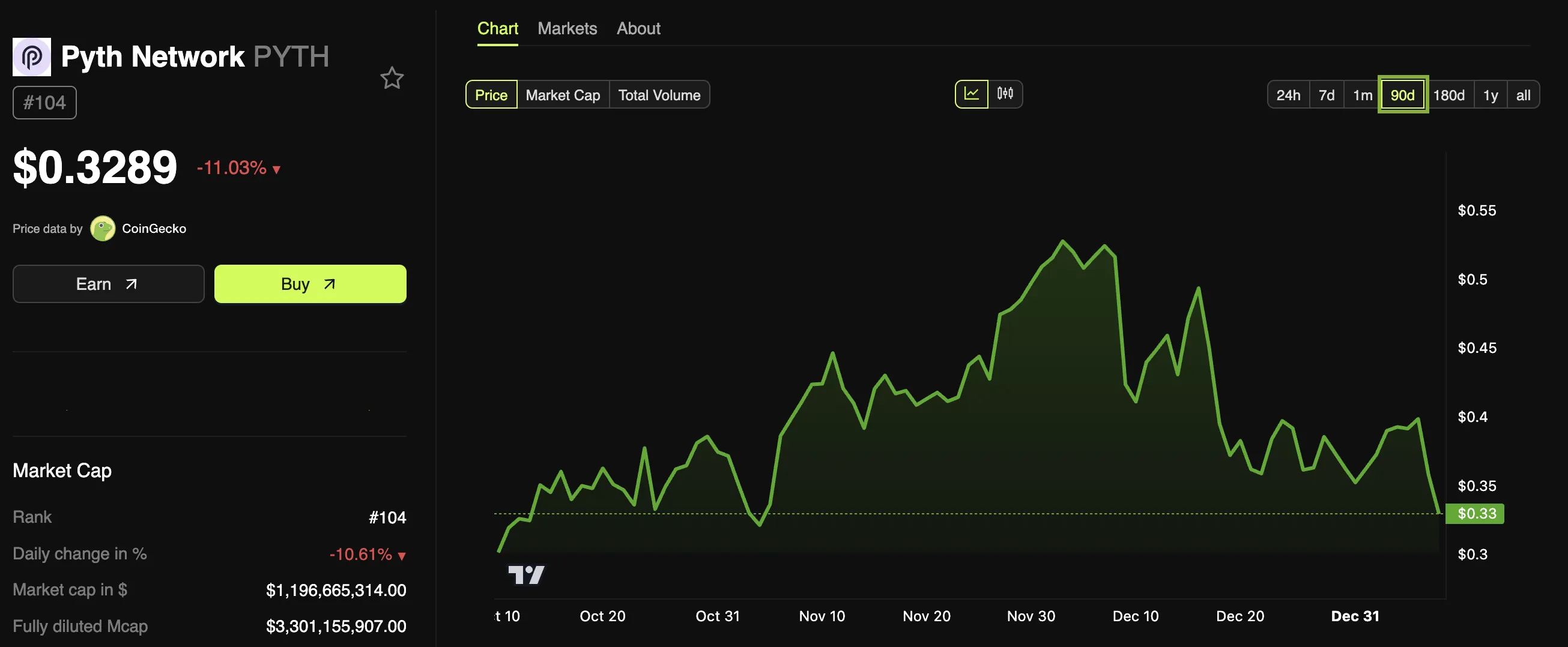Set chart range to all
Image resolution: width=1568 pixels, height=647 pixels.
(x=1523, y=95)
